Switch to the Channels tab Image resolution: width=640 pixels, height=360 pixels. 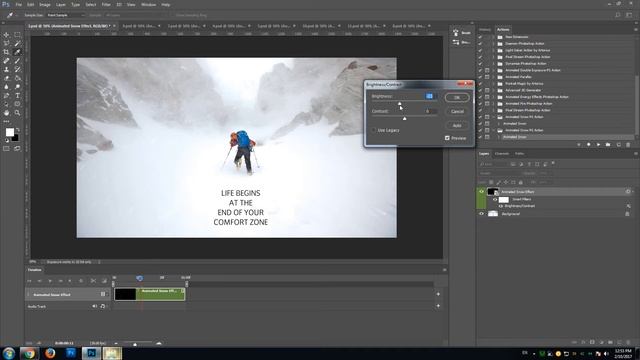(x=502, y=153)
